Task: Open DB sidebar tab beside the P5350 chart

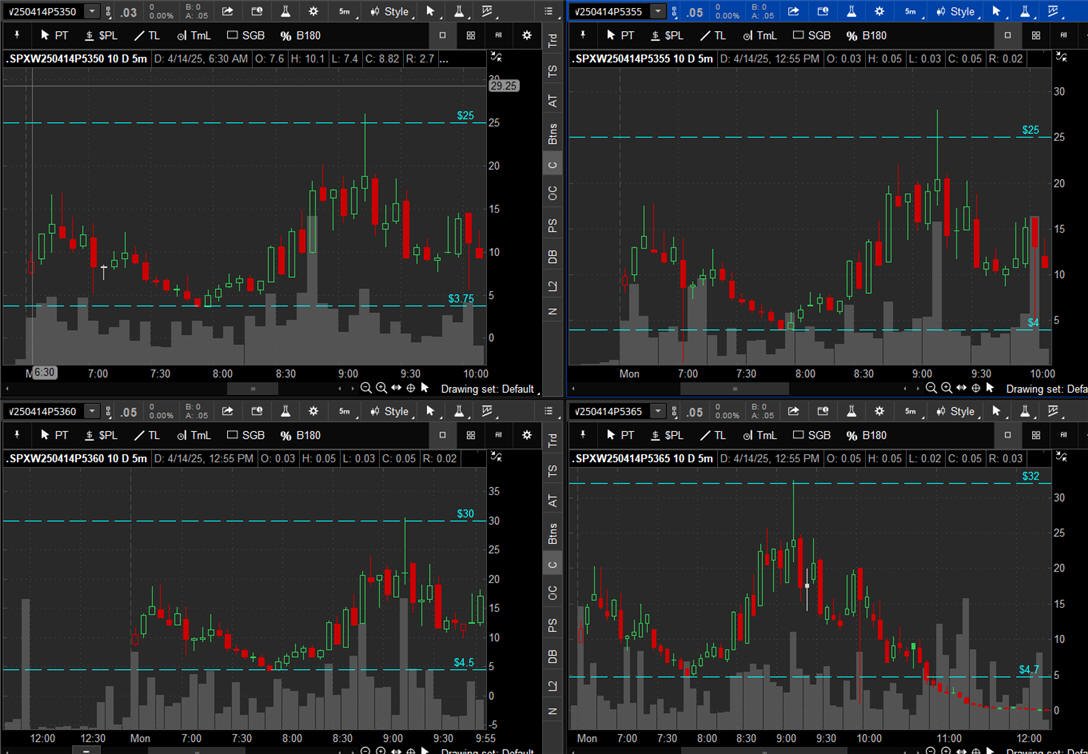Action: pyautogui.click(x=552, y=256)
